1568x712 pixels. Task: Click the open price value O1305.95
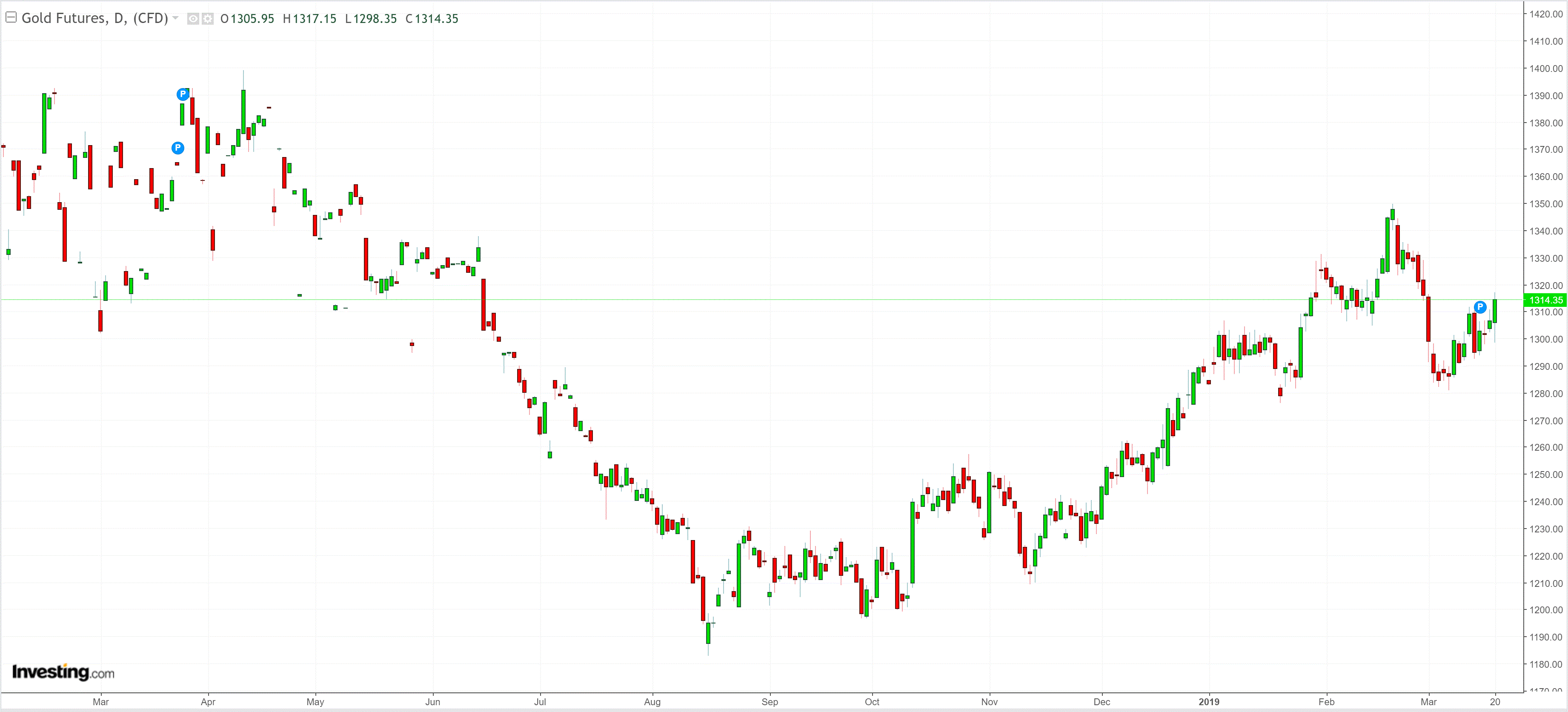coord(247,19)
